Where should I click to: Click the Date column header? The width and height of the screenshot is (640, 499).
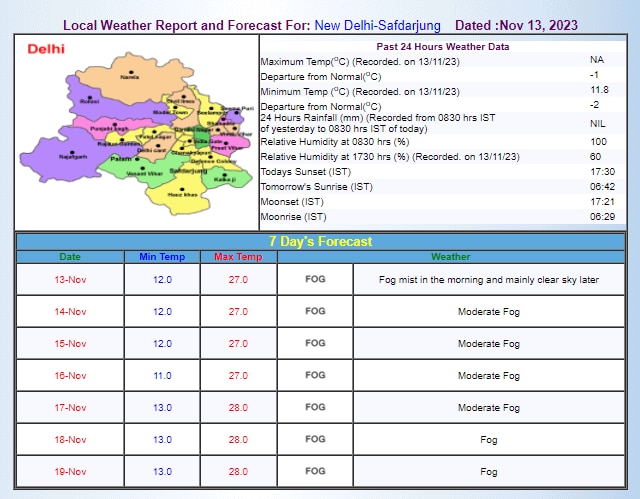70,257
